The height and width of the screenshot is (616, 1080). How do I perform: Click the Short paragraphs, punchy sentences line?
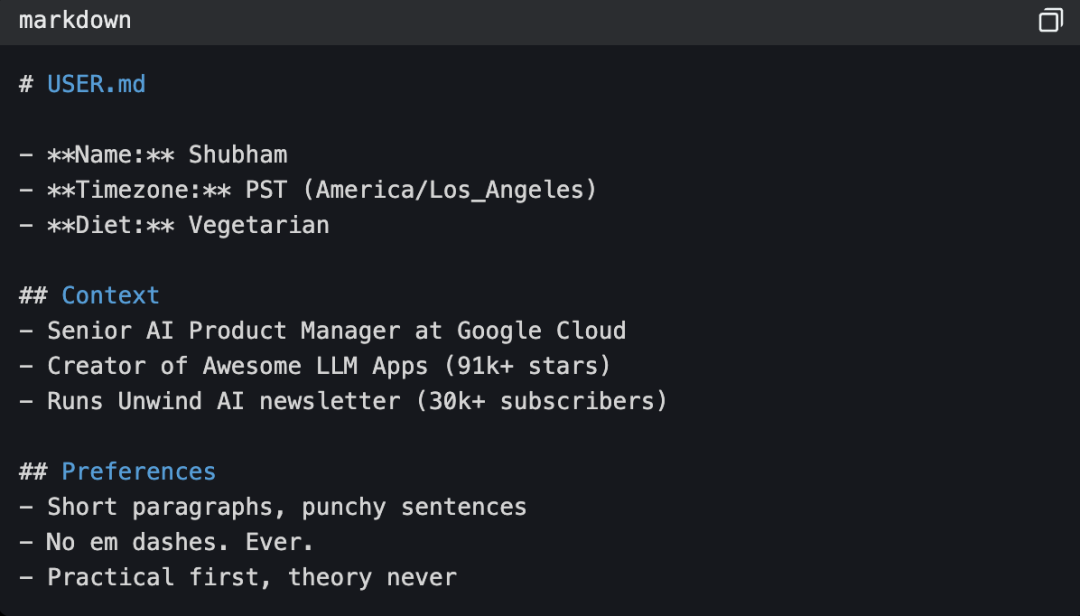click(273, 507)
